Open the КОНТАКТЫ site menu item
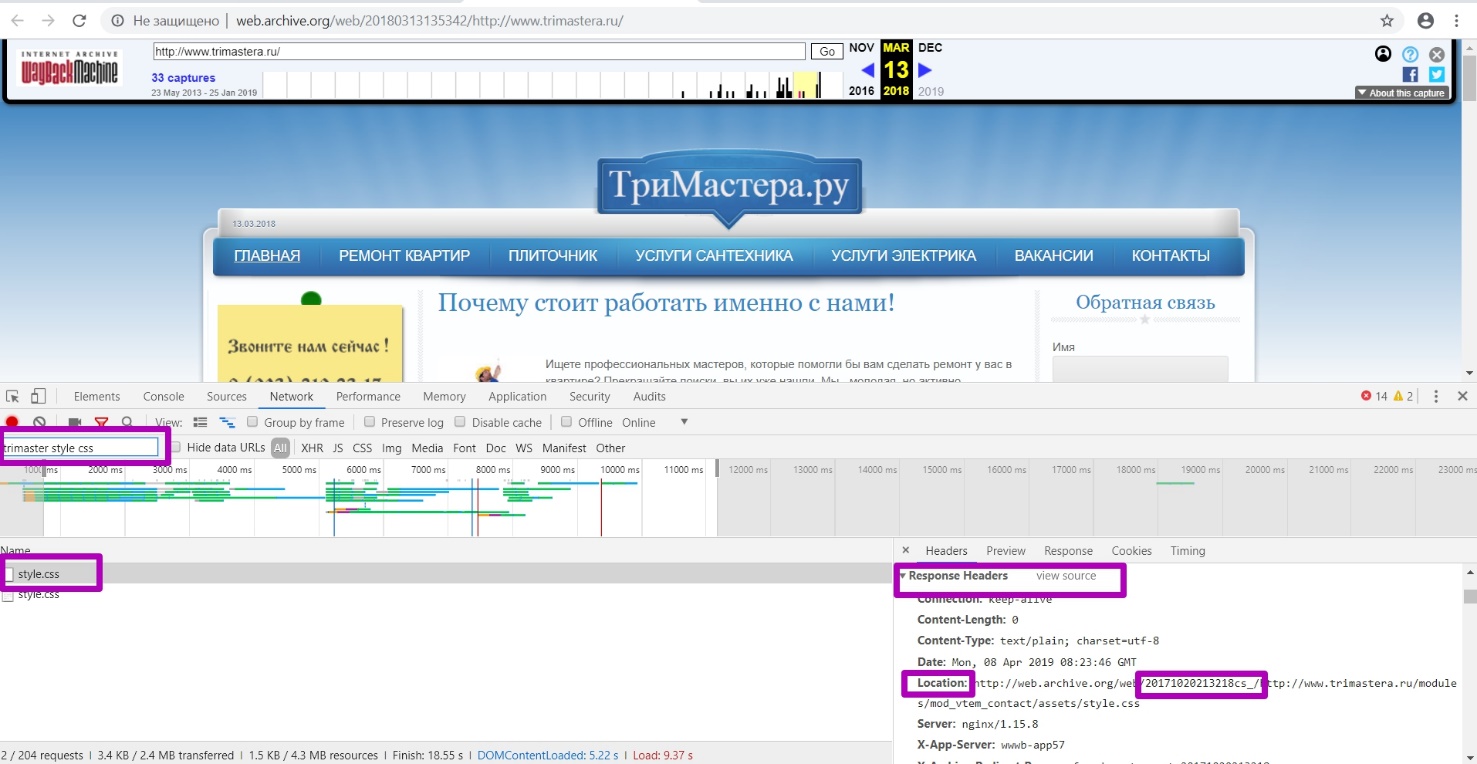1477x764 pixels. point(1171,256)
